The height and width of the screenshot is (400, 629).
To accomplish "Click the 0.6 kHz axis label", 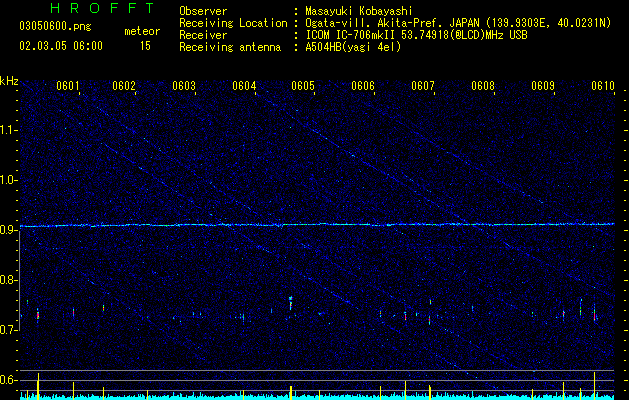I will [x=9, y=380].
